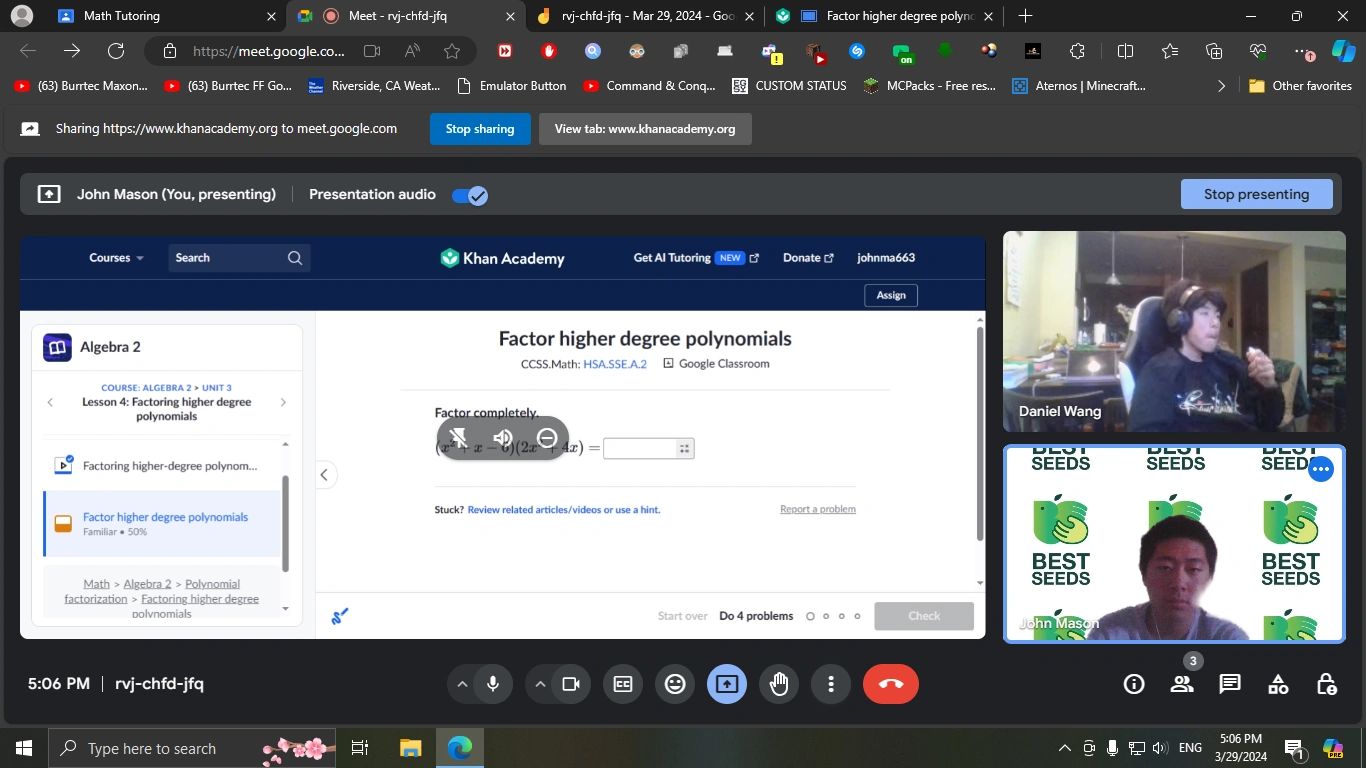Mute the microphone in Meet
Screen dimensions: 1366x768
(x=492, y=684)
